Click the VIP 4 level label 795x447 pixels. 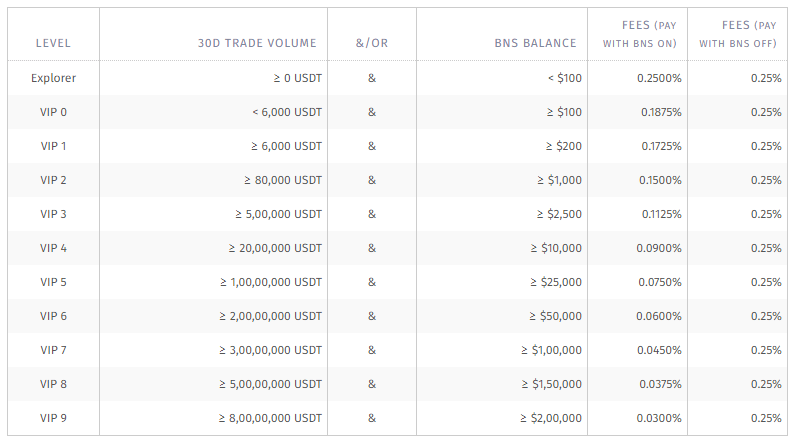click(x=53, y=248)
